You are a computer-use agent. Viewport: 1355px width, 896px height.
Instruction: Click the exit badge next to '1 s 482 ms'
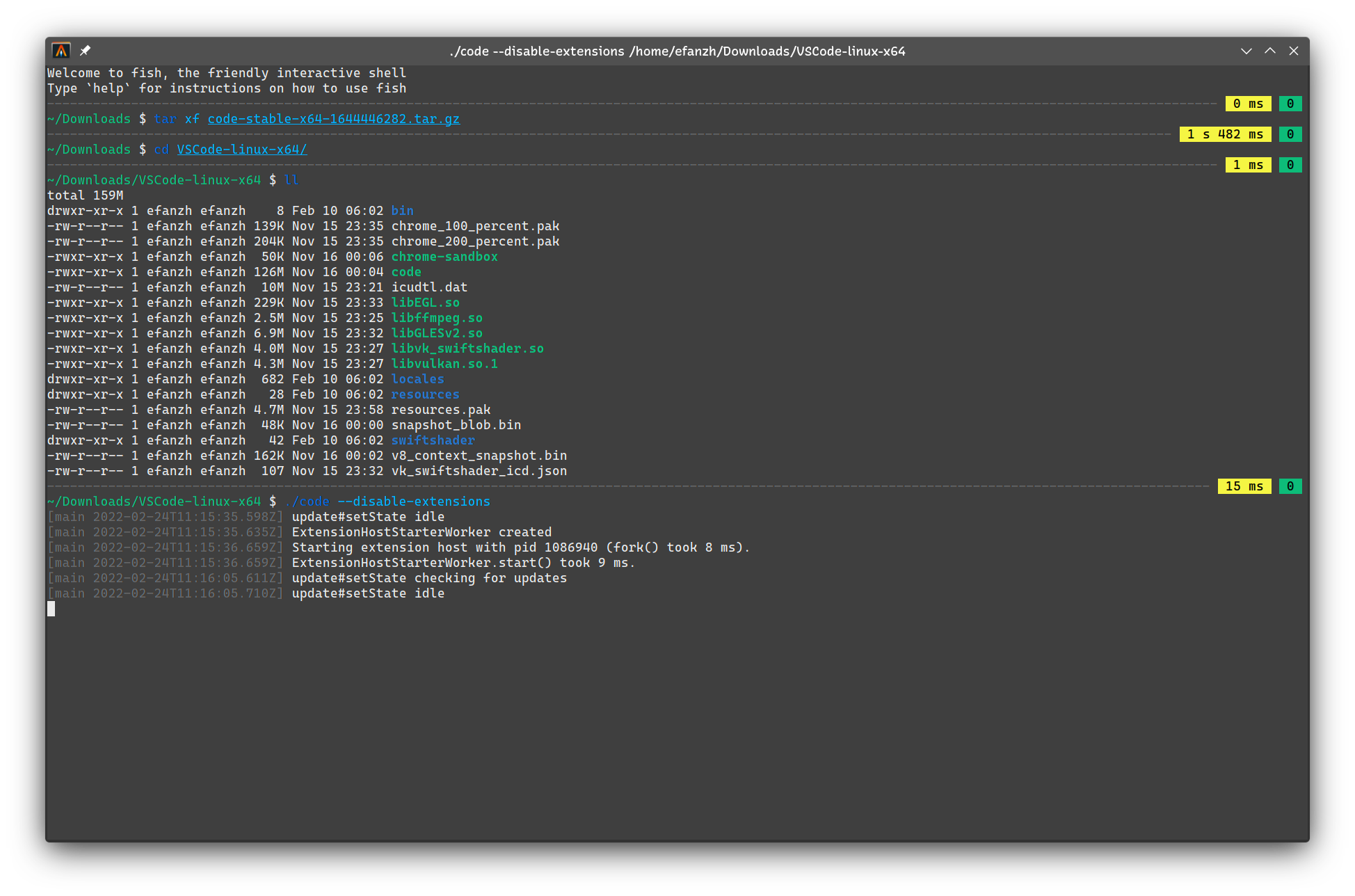[1290, 134]
